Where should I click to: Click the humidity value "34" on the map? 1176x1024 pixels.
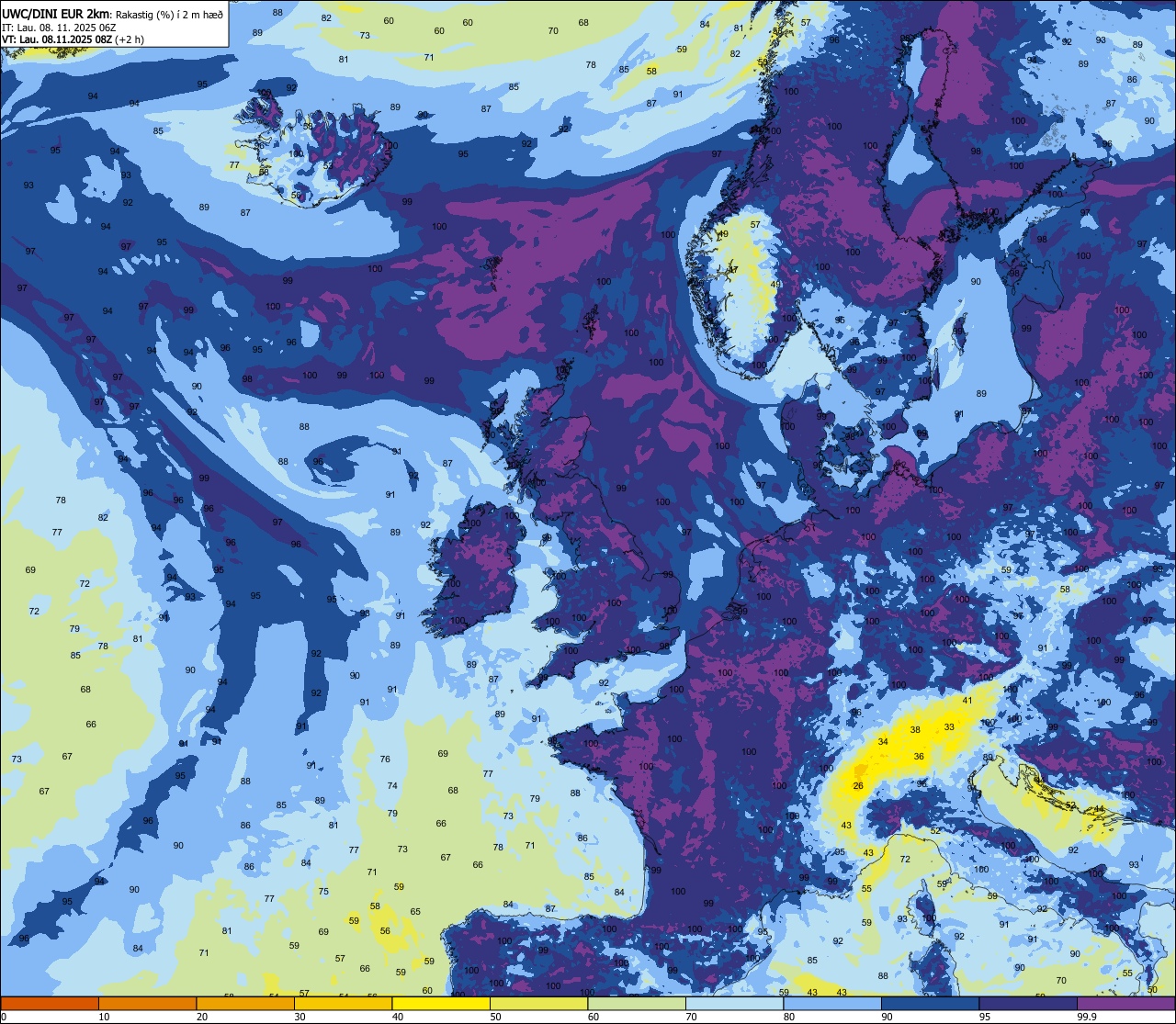(883, 741)
